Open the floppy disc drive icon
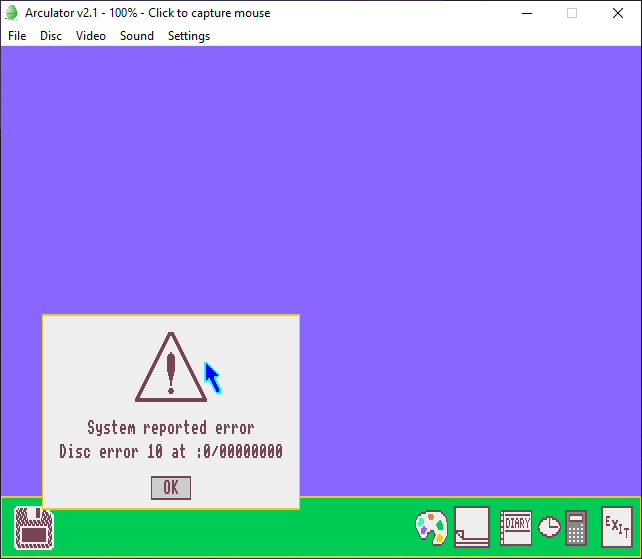Image resolution: width=642 pixels, height=559 pixels. pos(34,527)
